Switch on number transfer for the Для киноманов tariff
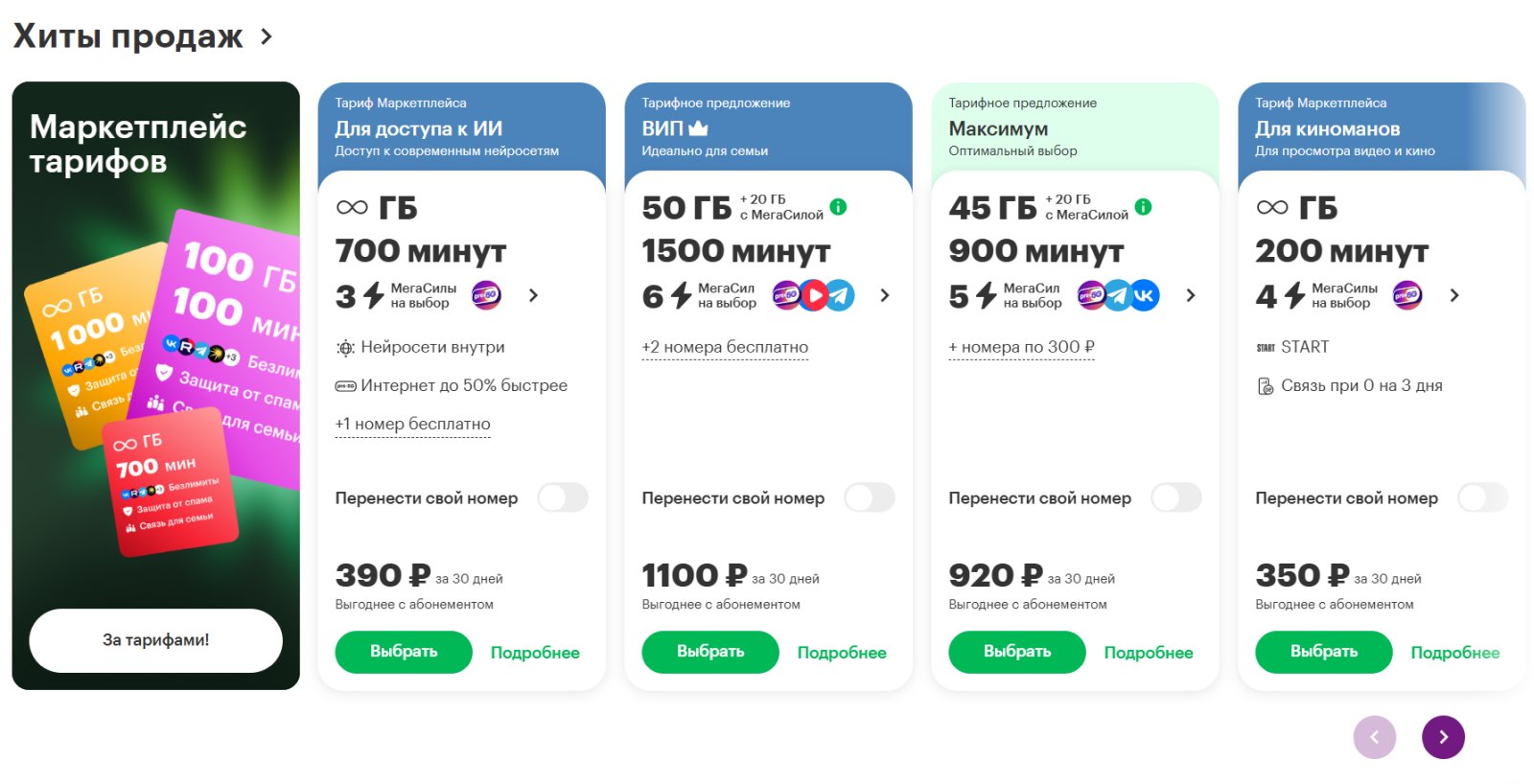Image resolution: width=1534 pixels, height=784 pixels. pos(1482,497)
